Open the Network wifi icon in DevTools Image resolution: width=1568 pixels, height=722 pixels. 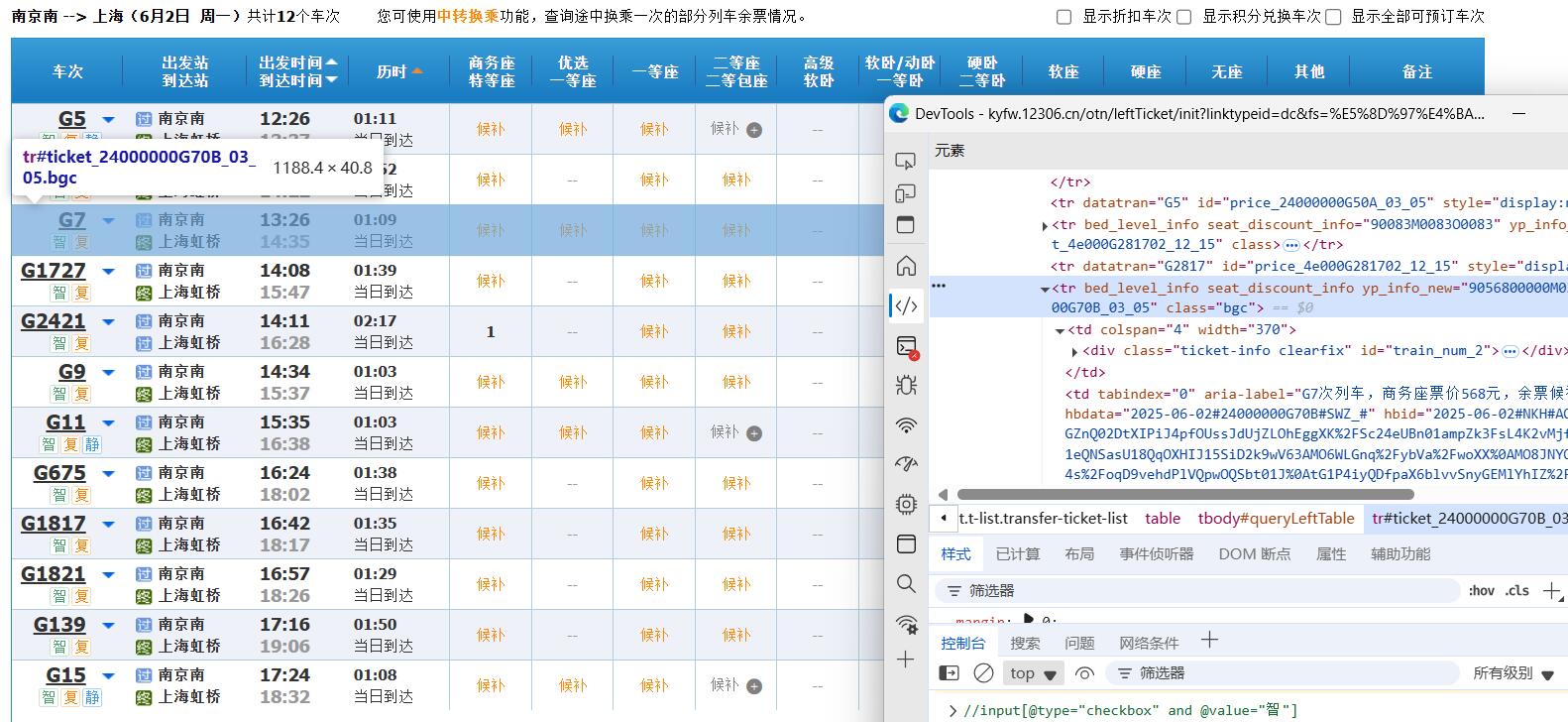(905, 424)
